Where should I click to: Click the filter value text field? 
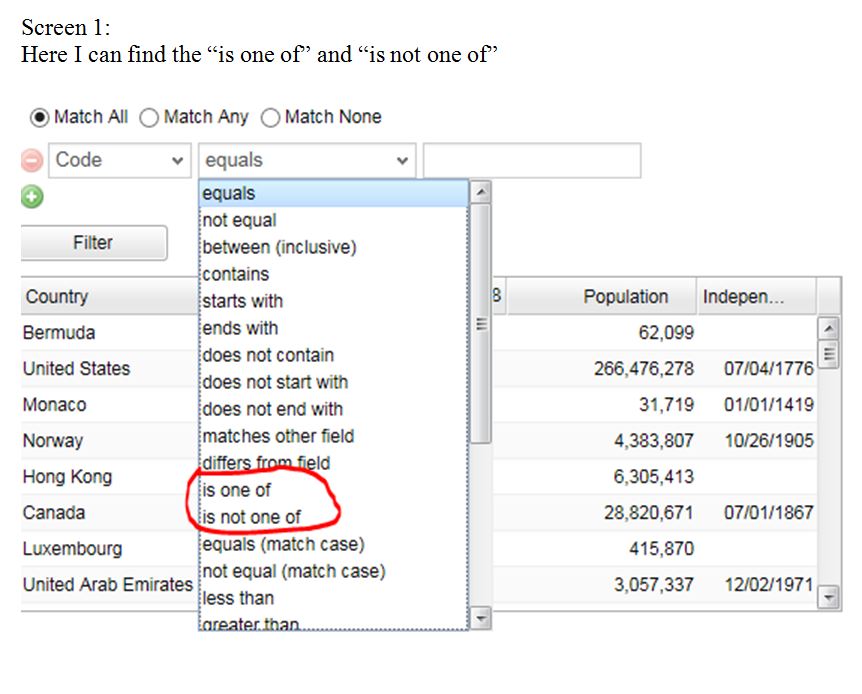[x=531, y=160]
